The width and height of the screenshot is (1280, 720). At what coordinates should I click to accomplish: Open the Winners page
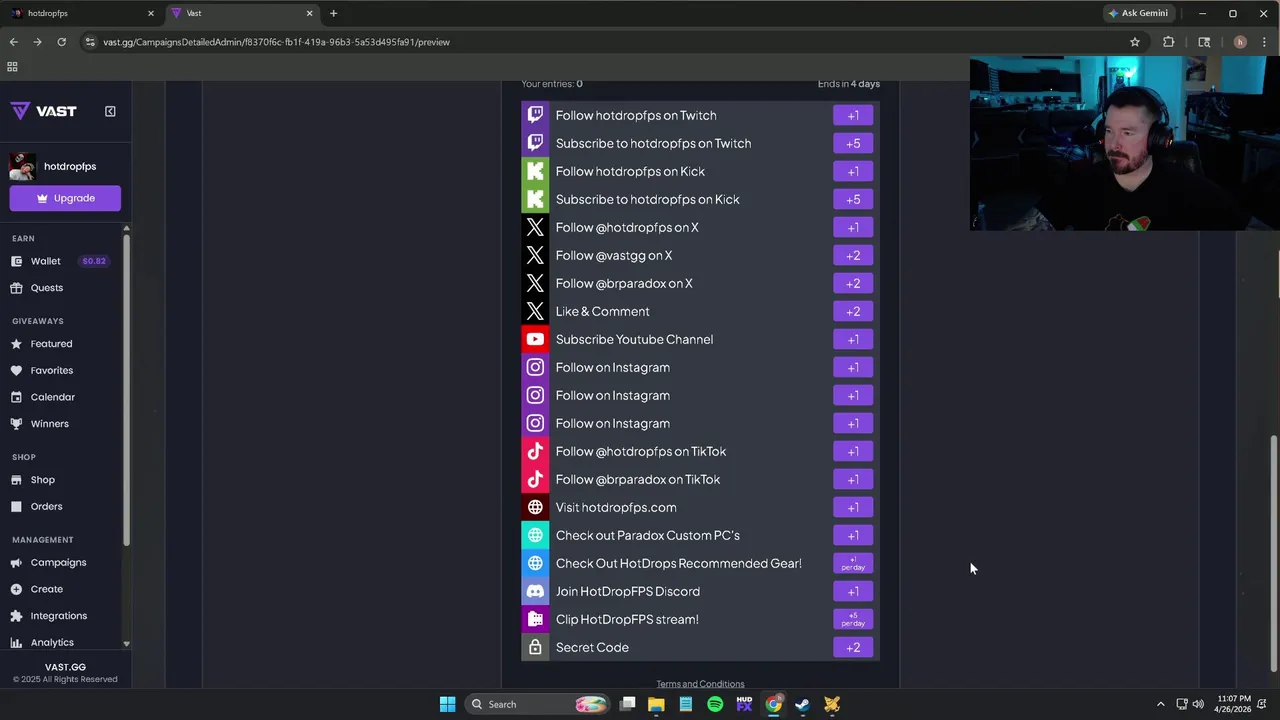pos(40,424)
